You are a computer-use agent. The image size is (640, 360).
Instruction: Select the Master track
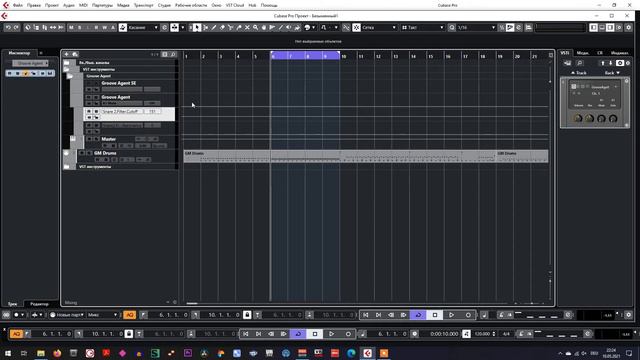pos(109,139)
